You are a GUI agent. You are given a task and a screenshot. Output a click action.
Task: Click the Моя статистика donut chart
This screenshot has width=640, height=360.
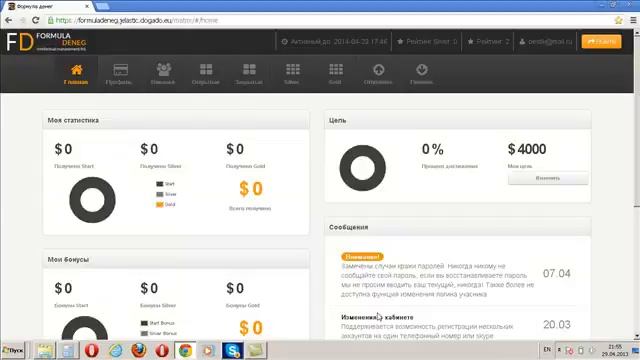(x=92, y=200)
